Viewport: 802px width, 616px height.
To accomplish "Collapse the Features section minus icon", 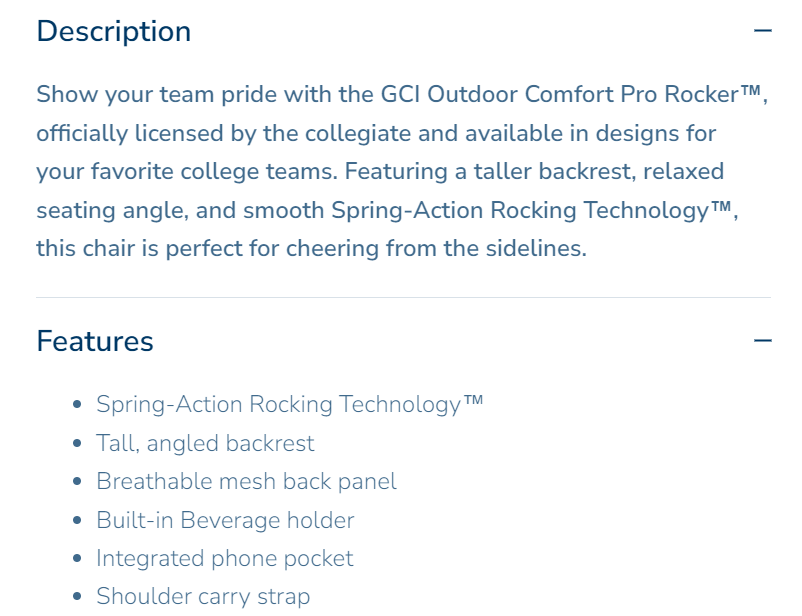I will pos(763,341).
